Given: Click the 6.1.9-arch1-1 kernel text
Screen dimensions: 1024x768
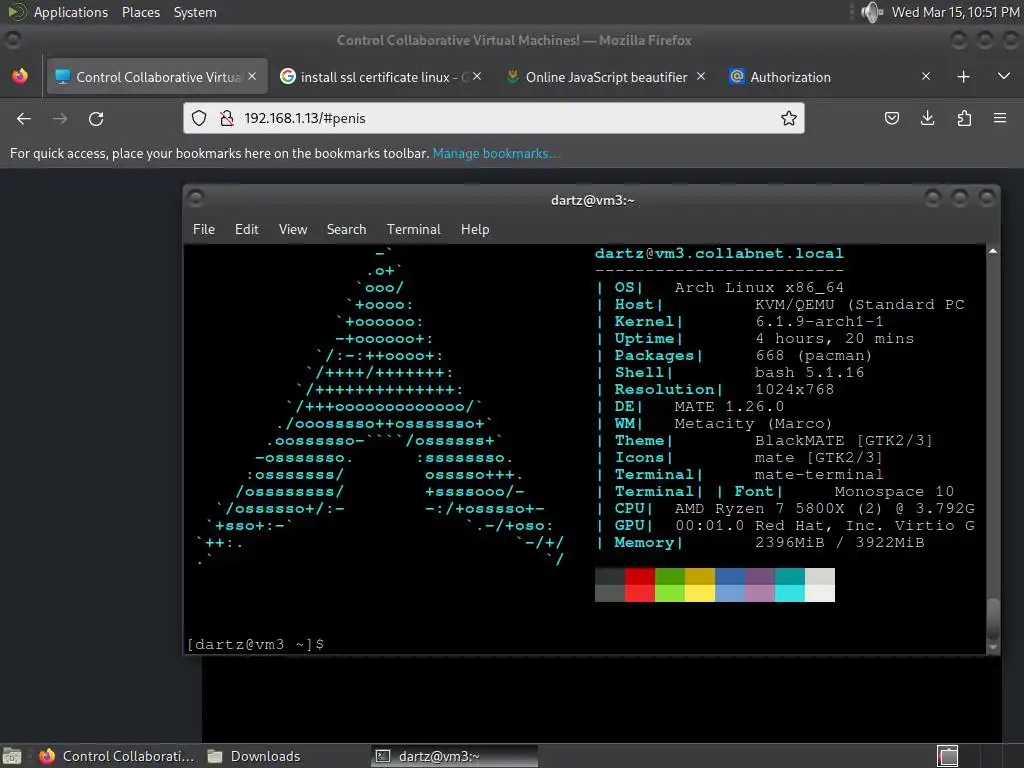Looking at the screenshot, I should [819, 321].
